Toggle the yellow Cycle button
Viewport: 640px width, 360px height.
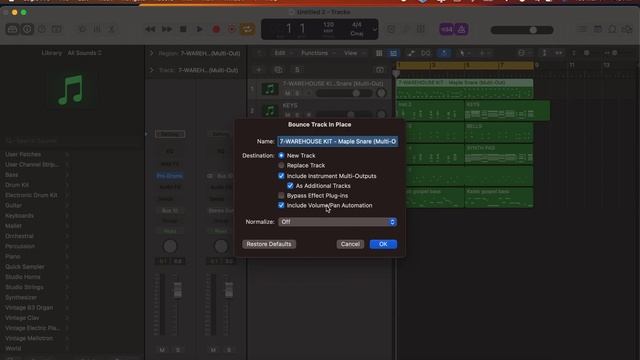tap(247, 29)
